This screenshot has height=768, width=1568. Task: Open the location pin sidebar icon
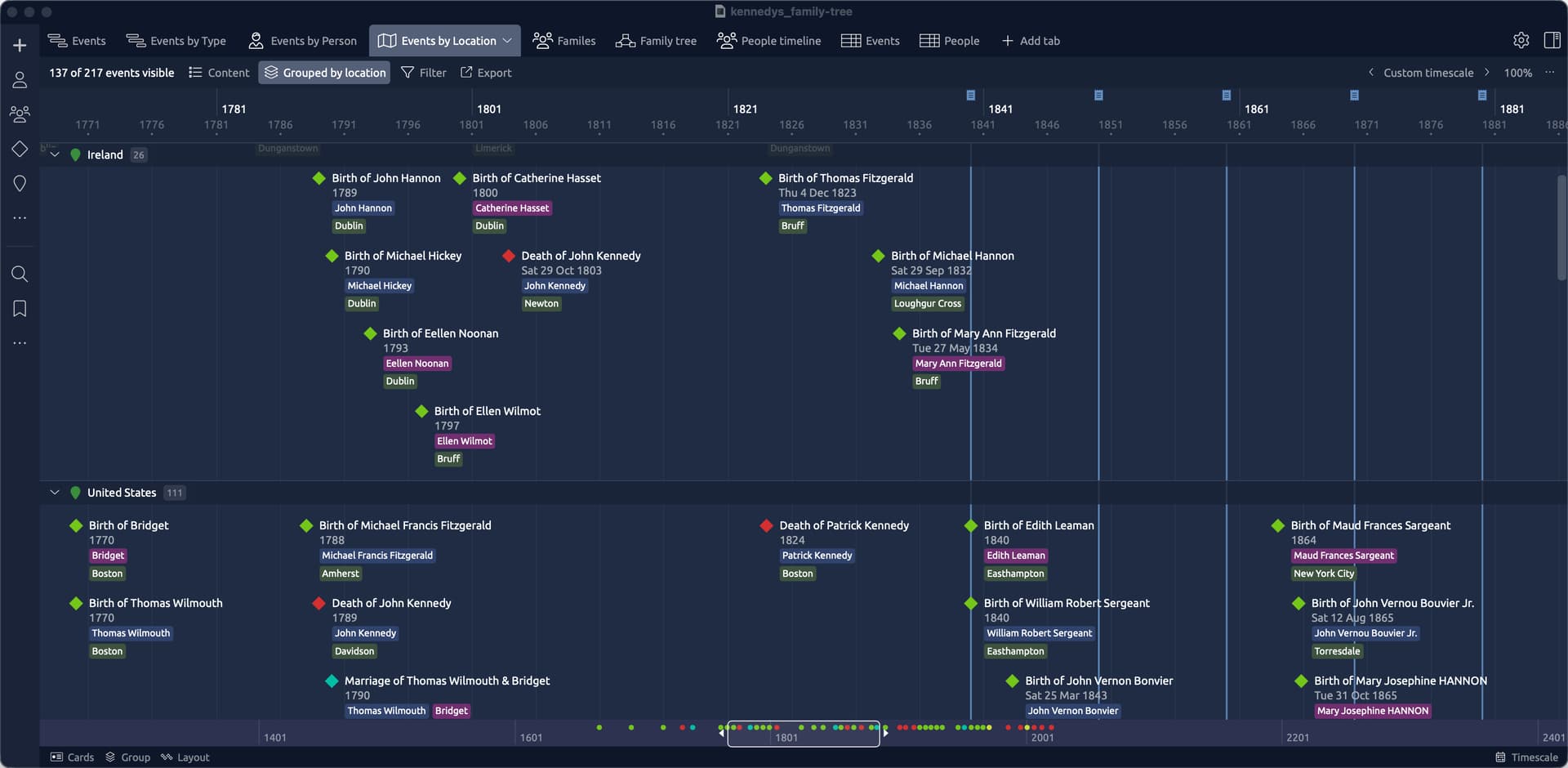click(20, 184)
